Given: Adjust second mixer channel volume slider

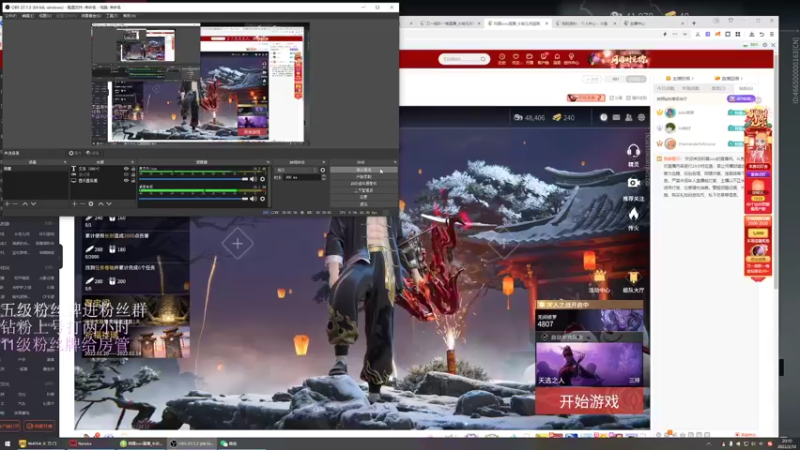Looking at the screenshot, I should pyautogui.click(x=194, y=198).
